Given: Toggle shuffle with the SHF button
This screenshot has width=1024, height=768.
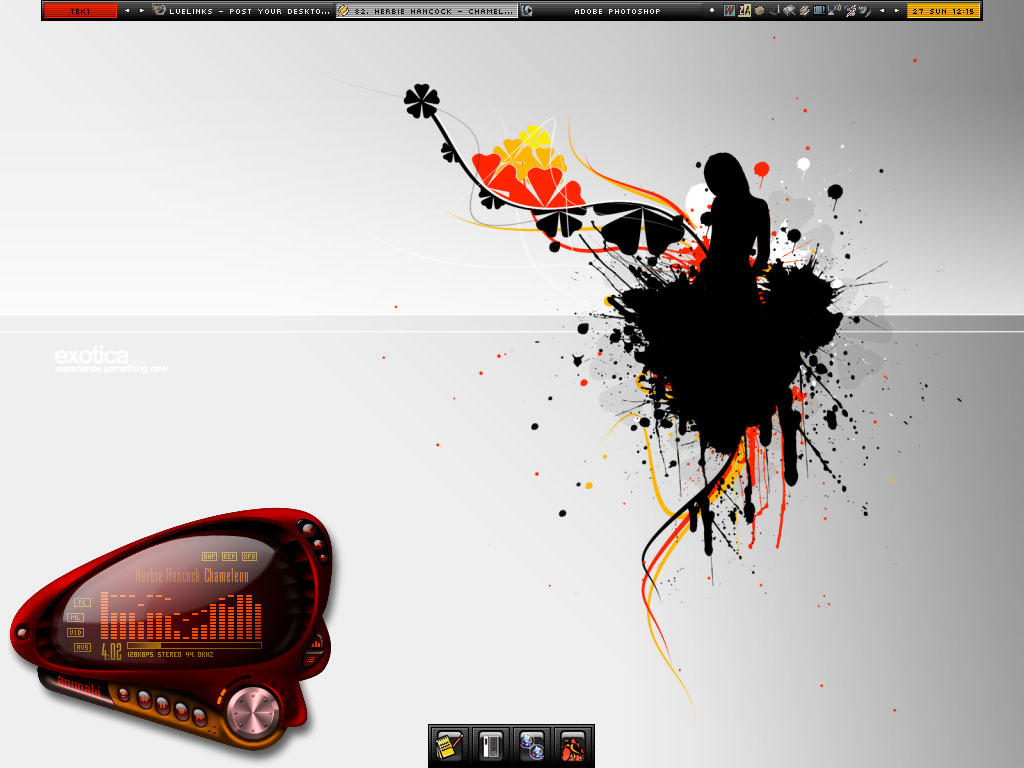Looking at the screenshot, I should [209, 556].
